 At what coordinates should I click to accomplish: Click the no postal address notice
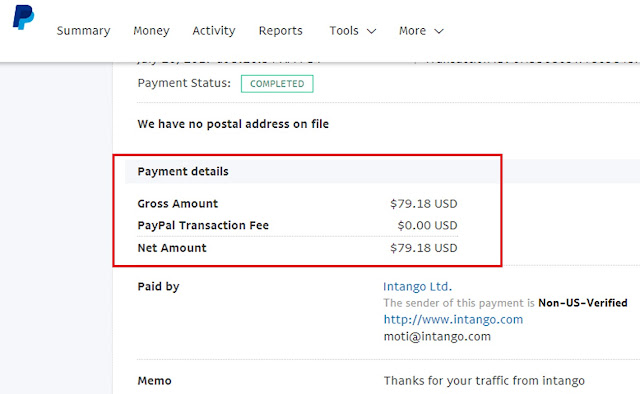click(233, 124)
